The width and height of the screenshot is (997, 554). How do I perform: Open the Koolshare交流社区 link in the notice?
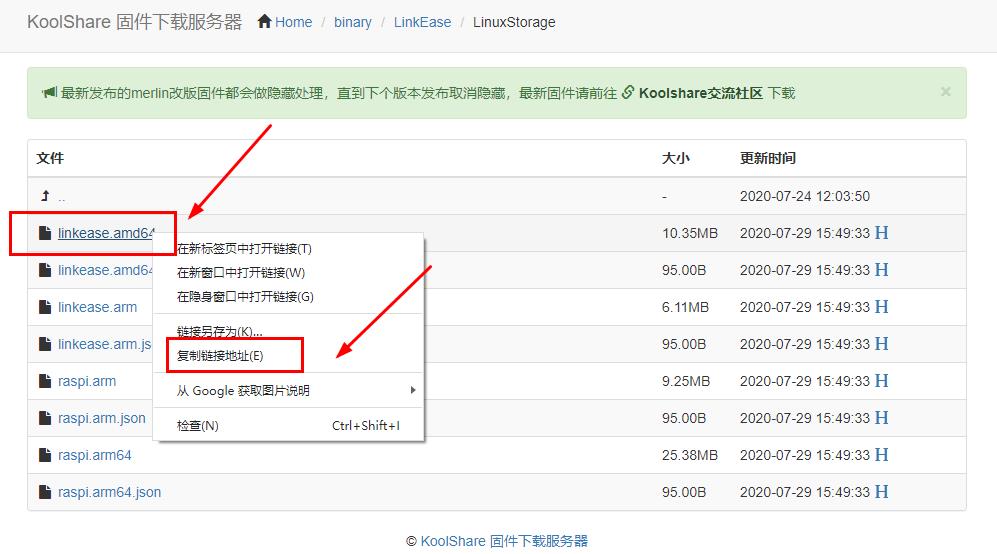tap(701, 93)
